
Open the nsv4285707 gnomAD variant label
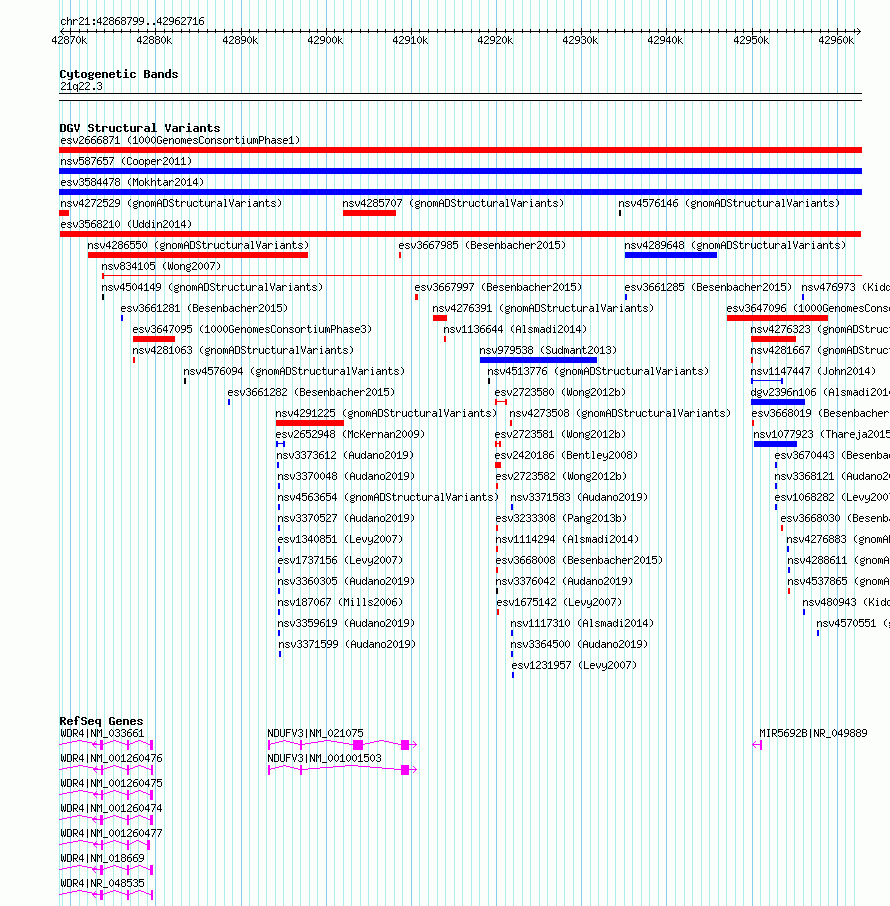tap(453, 203)
